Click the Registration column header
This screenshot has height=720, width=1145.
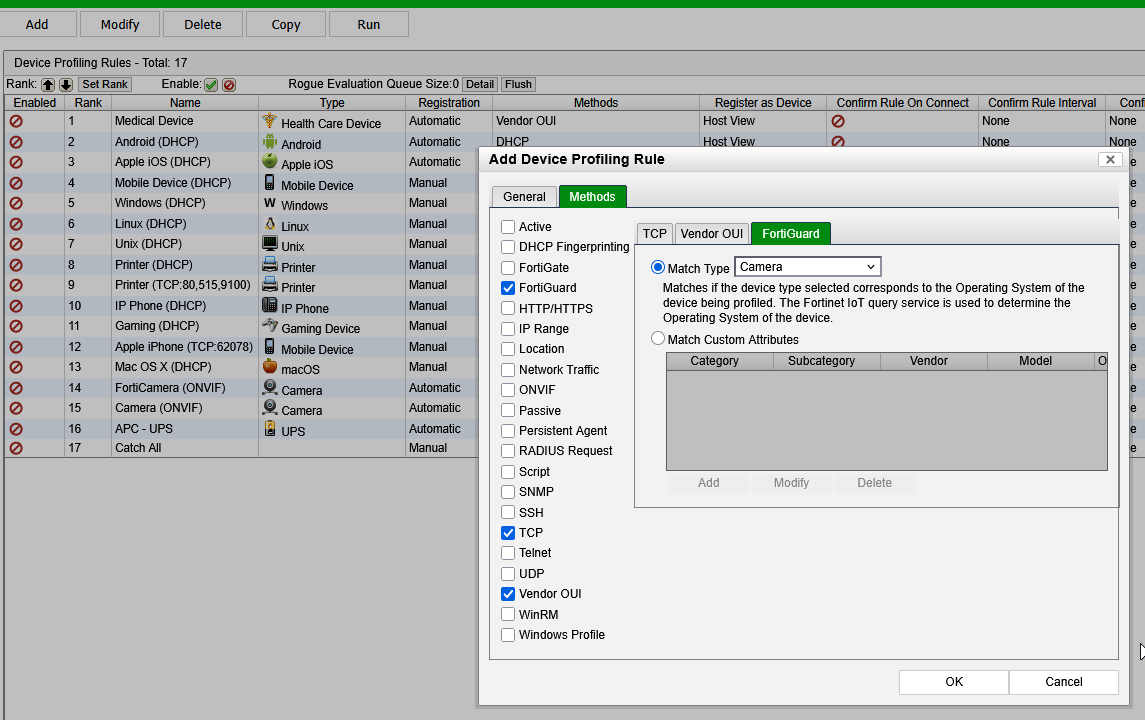click(448, 103)
